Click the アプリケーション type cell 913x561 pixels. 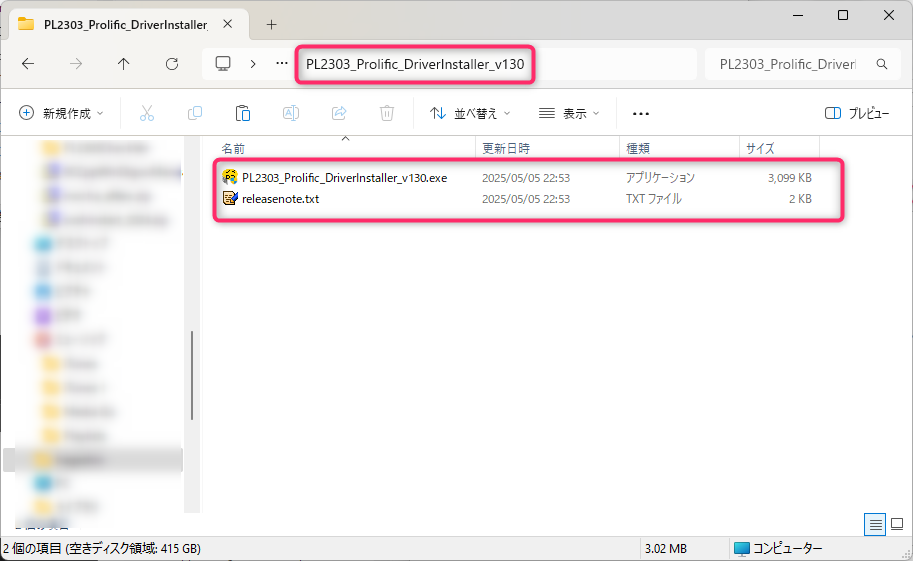[660, 178]
